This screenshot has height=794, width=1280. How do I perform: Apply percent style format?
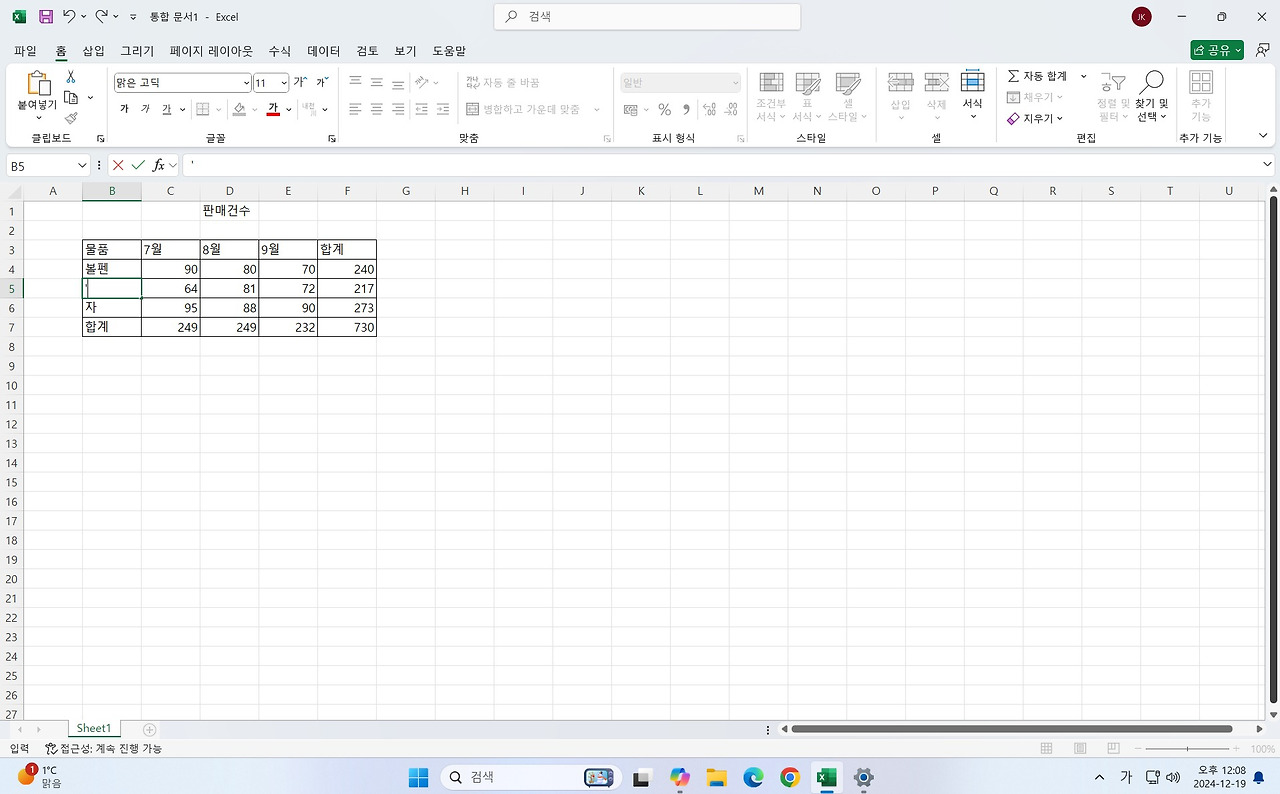coord(664,109)
